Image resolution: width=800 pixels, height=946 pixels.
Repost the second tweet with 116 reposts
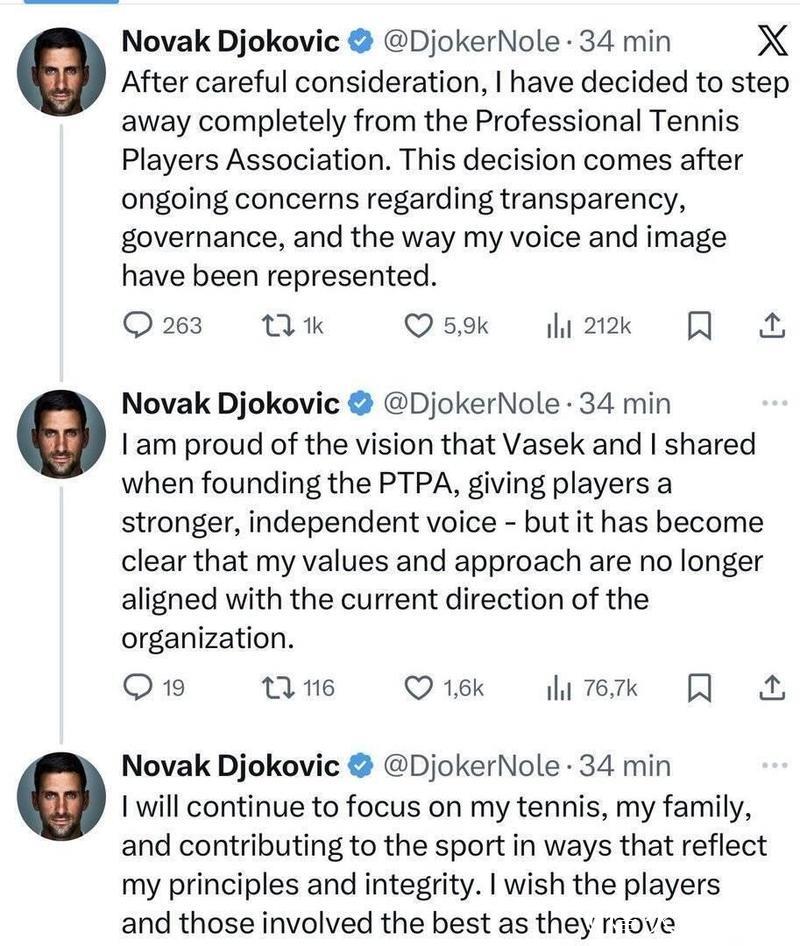(273, 687)
